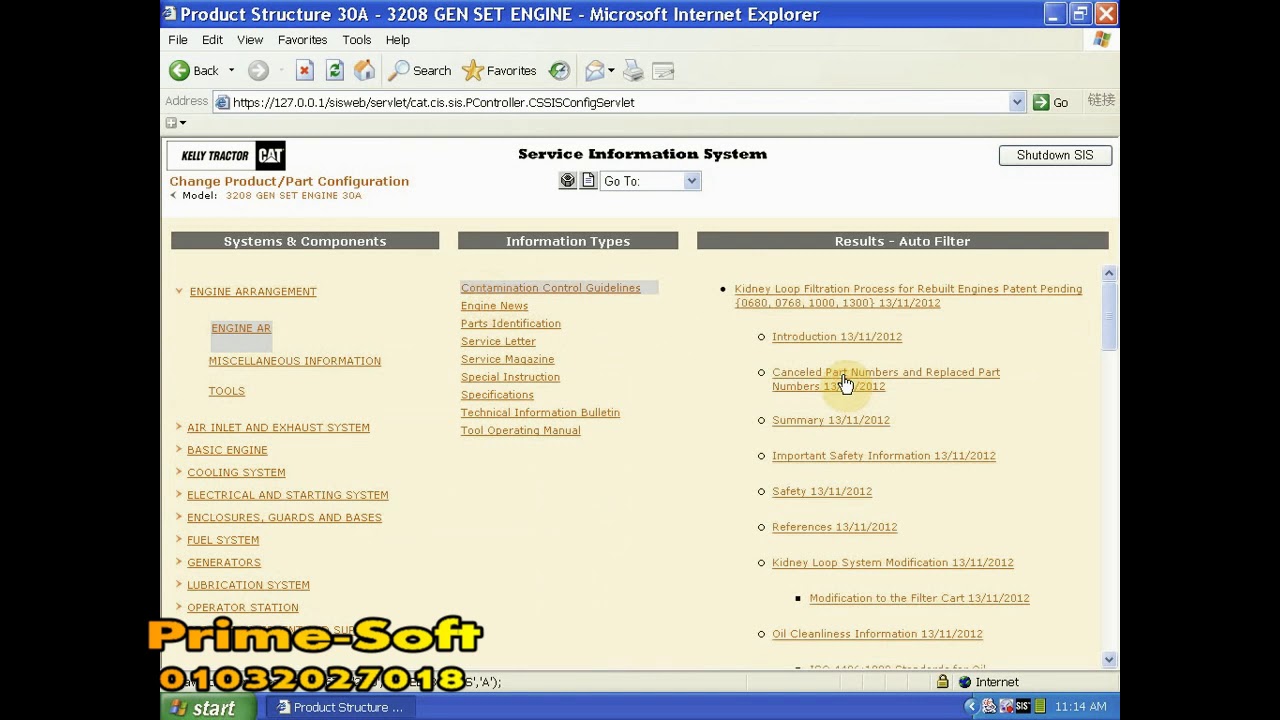Expand the LUBRICATION SYSTEM tree node

tap(179, 585)
